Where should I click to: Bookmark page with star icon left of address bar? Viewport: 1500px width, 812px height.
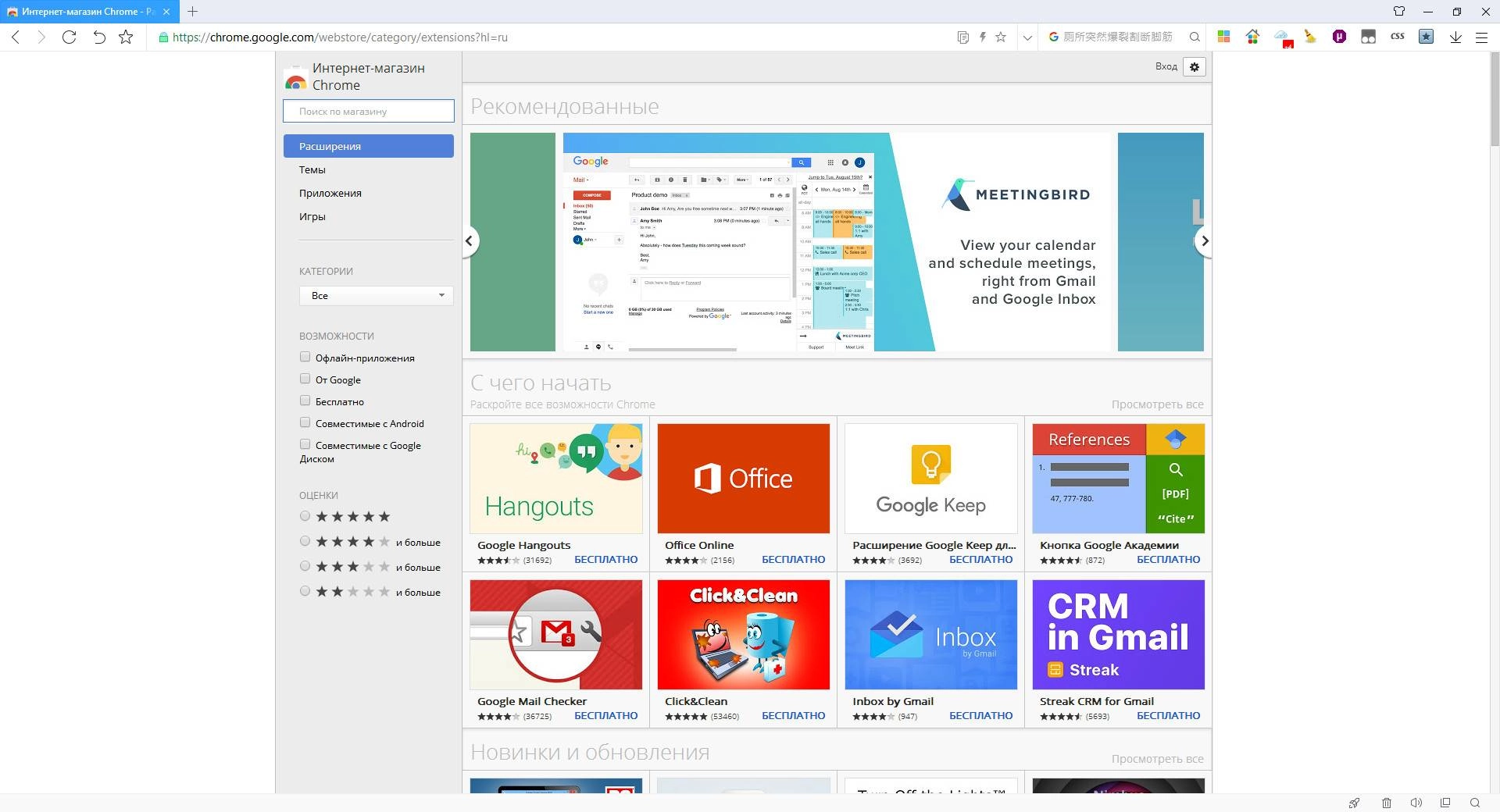(x=126, y=37)
